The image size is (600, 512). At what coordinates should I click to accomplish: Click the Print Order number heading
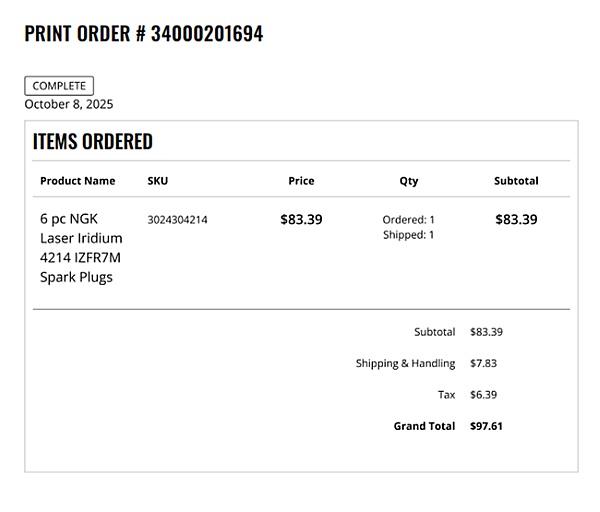[144, 33]
